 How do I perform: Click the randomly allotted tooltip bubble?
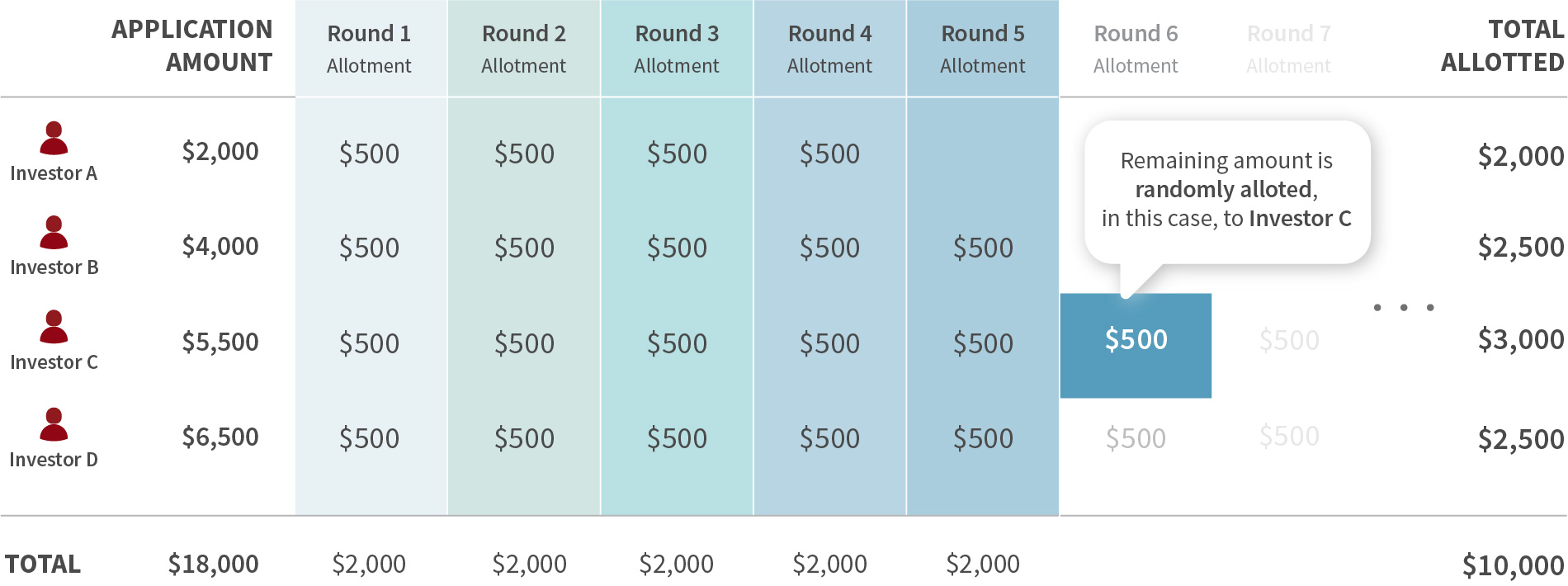tap(1227, 192)
